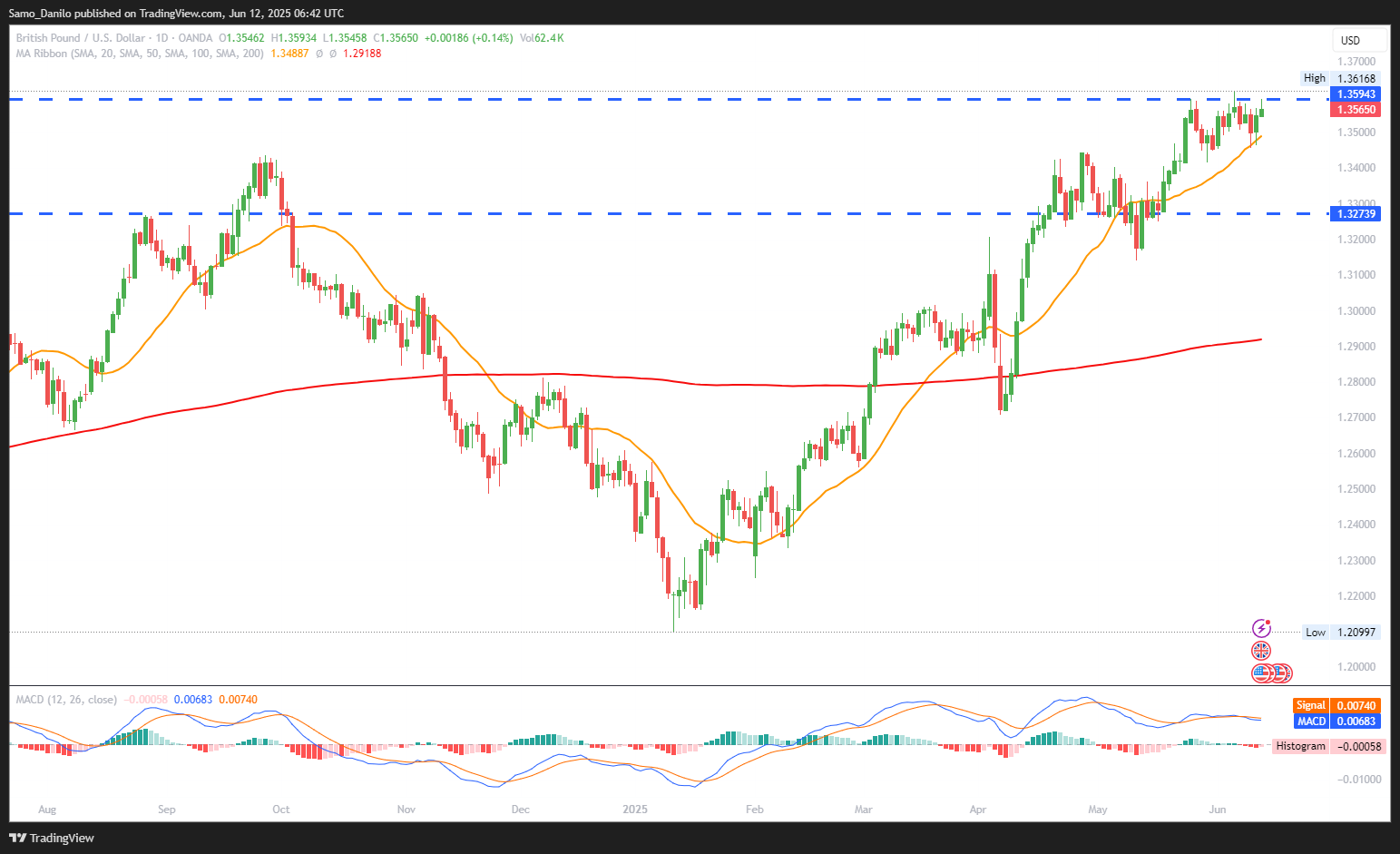Click the Low 1.20997 price marker
Image resolution: width=1400 pixels, height=854 pixels.
click(1340, 633)
